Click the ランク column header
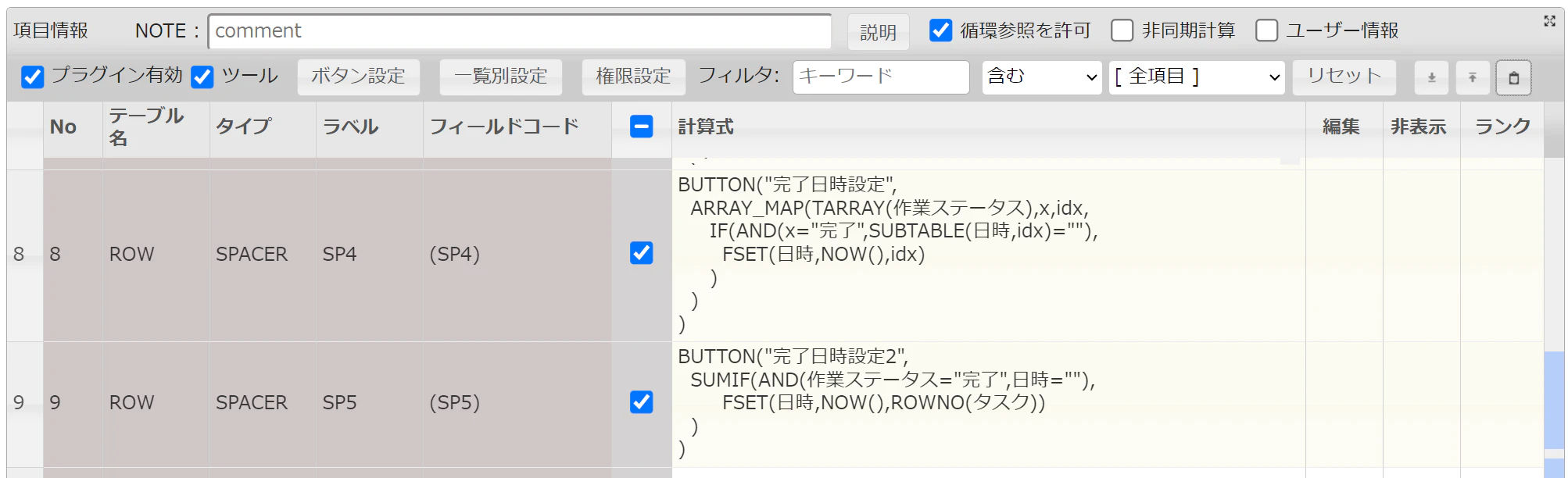This screenshot has height=478, width=1568. tap(1502, 130)
